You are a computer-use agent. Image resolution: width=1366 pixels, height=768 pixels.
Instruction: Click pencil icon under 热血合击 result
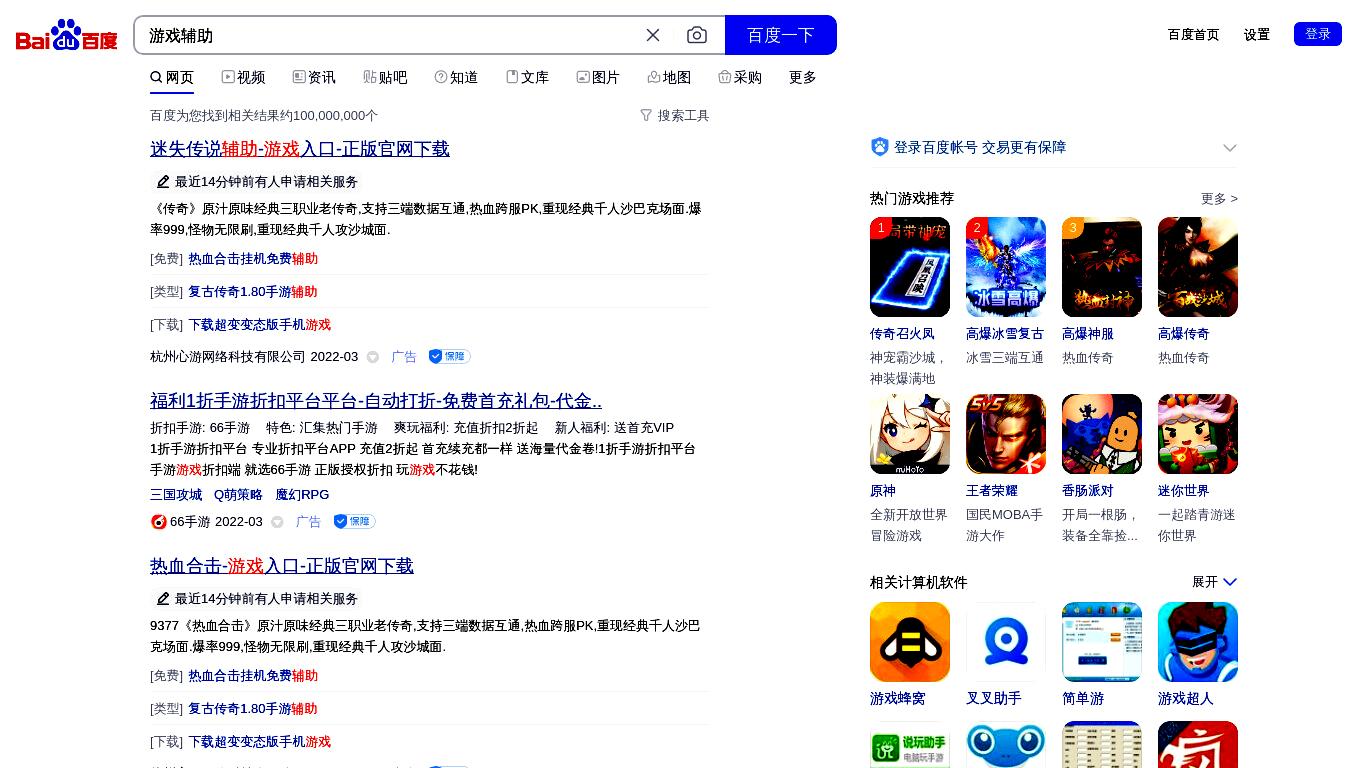point(163,599)
